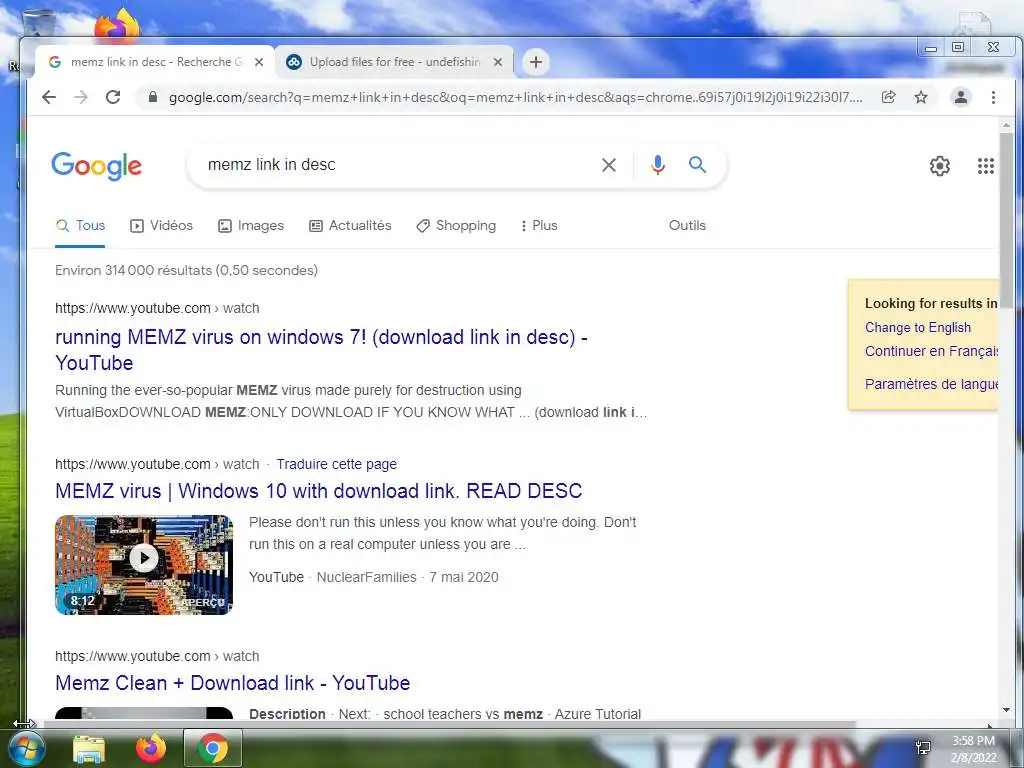This screenshot has width=1024, height=768.
Task: Open the Shopping results tab
Action: coord(456,226)
